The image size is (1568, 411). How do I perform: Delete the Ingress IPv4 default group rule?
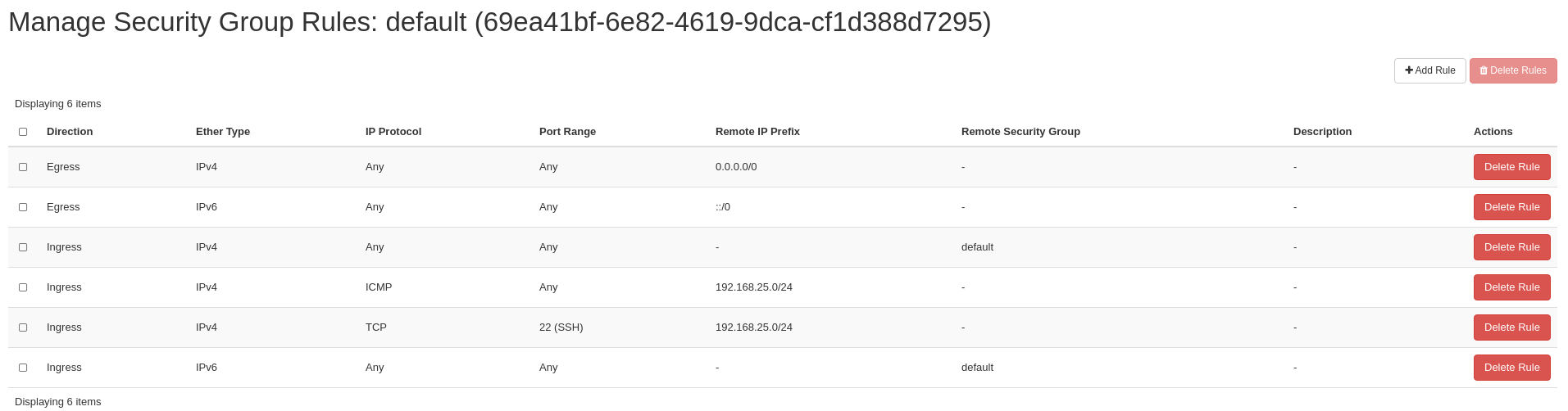1511,247
